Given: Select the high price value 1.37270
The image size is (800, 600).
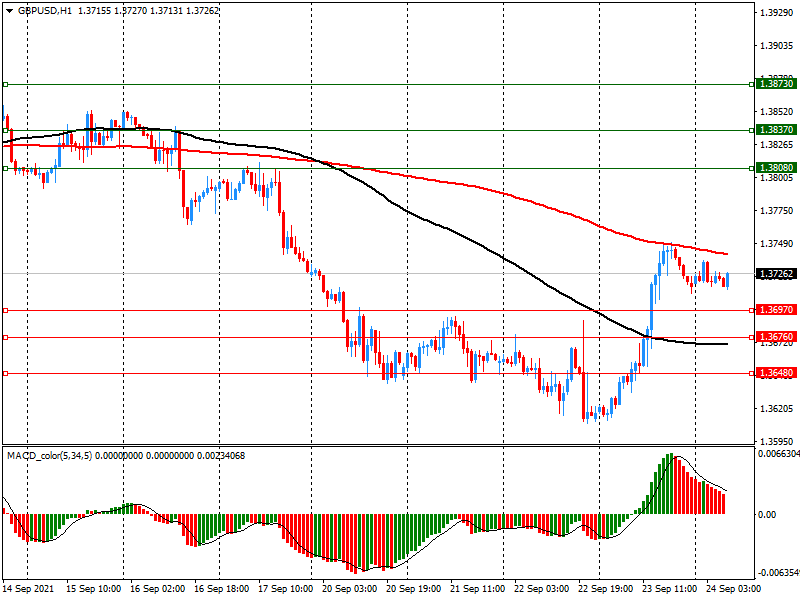Looking at the screenshot, I should click(x=130, y=11).
